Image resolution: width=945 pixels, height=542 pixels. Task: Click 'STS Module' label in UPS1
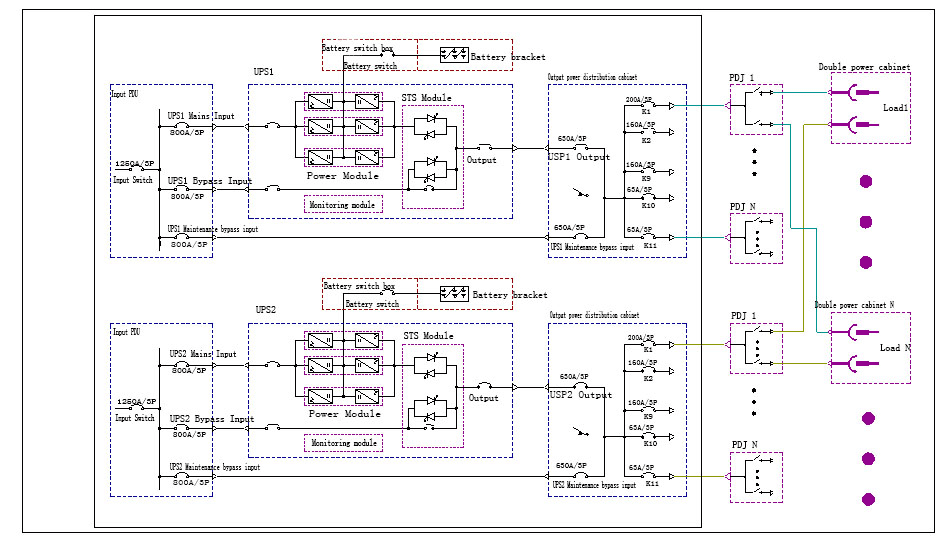pos(426,98)
